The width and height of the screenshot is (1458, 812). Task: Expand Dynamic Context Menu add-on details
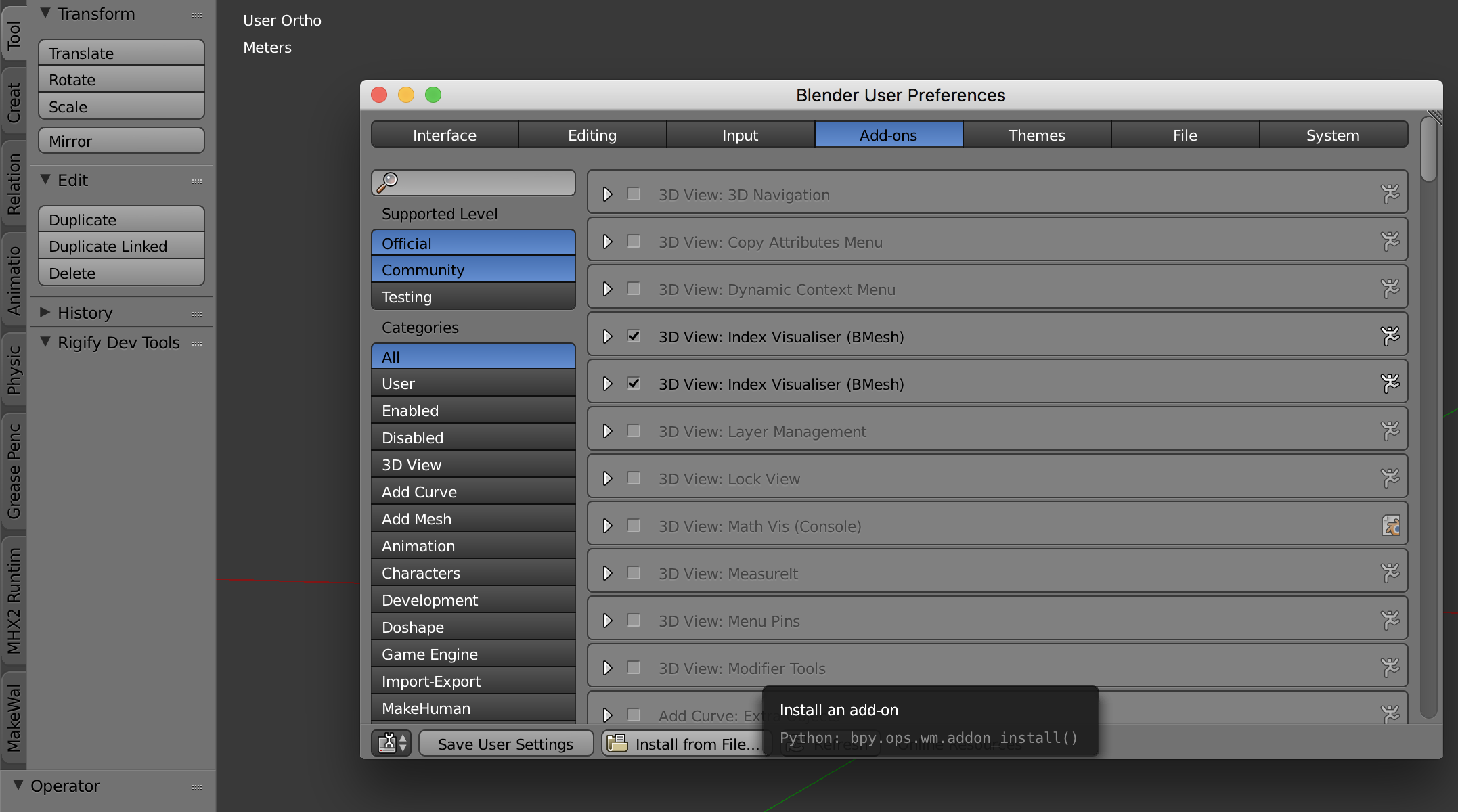[x=607, y=289]
